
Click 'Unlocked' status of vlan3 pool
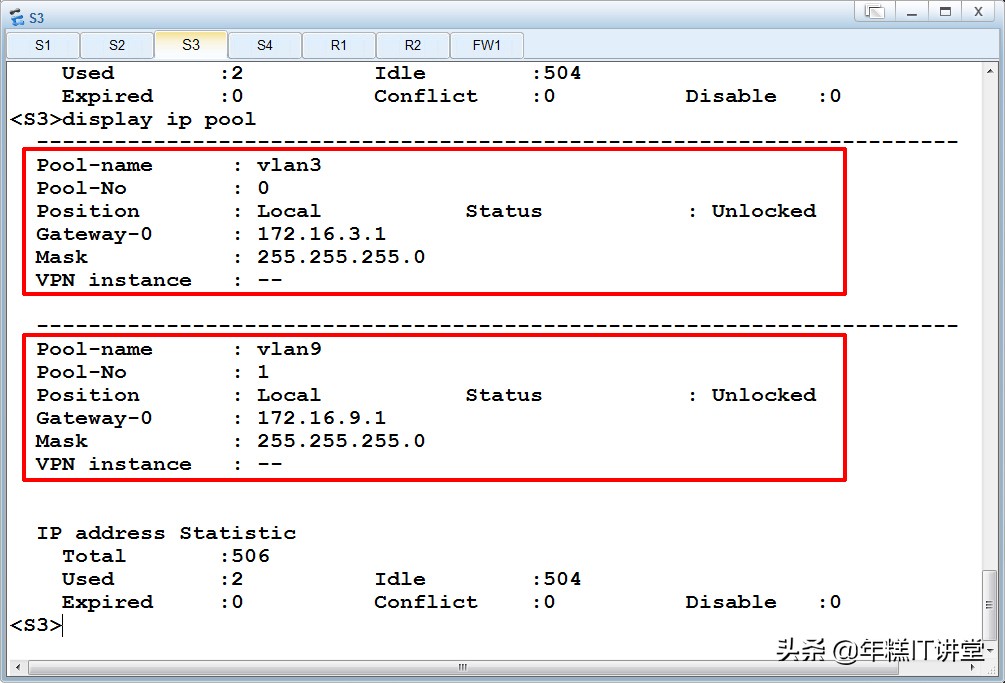763,211
